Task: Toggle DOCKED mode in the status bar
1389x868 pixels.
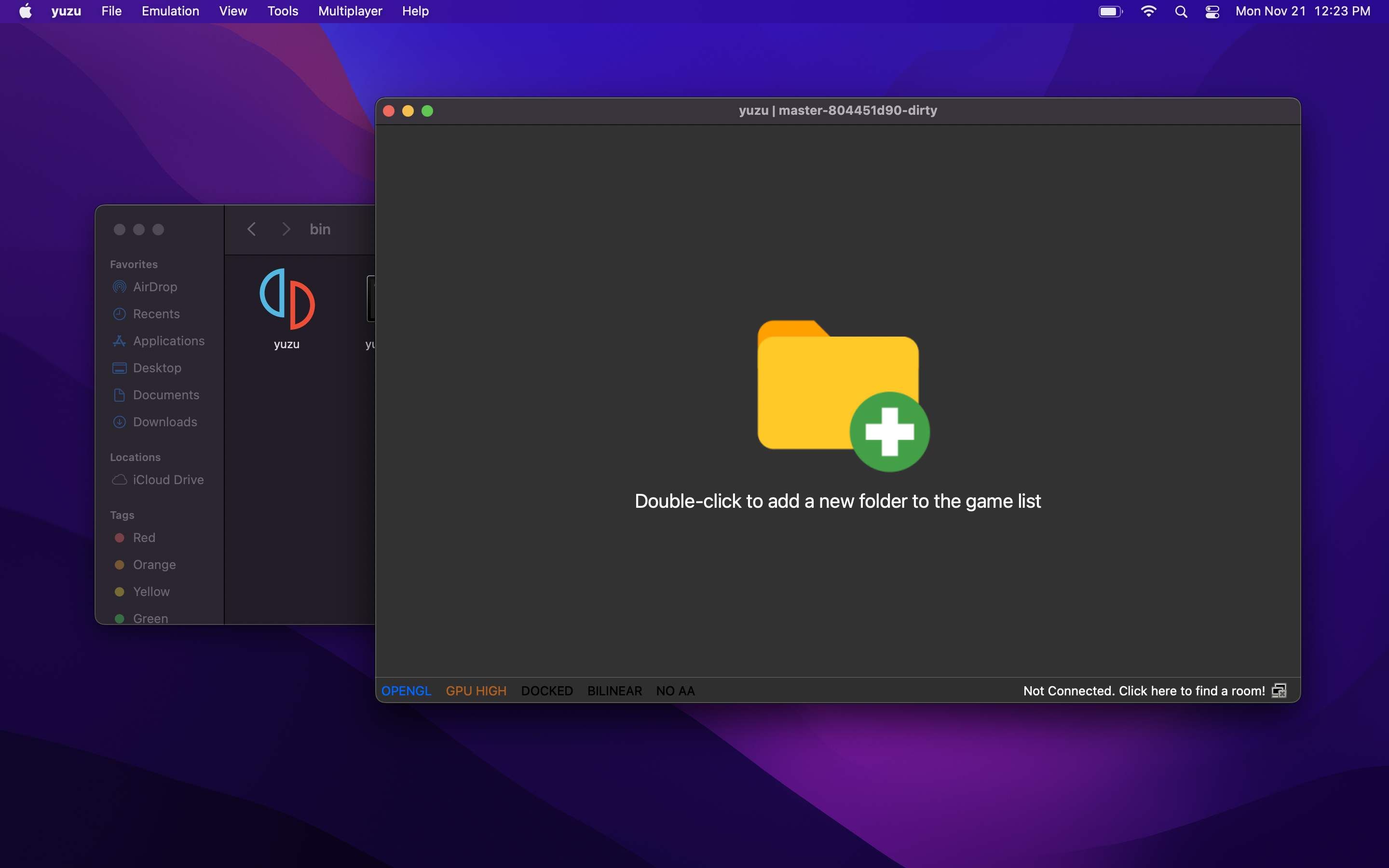Action: click(546, 691)
